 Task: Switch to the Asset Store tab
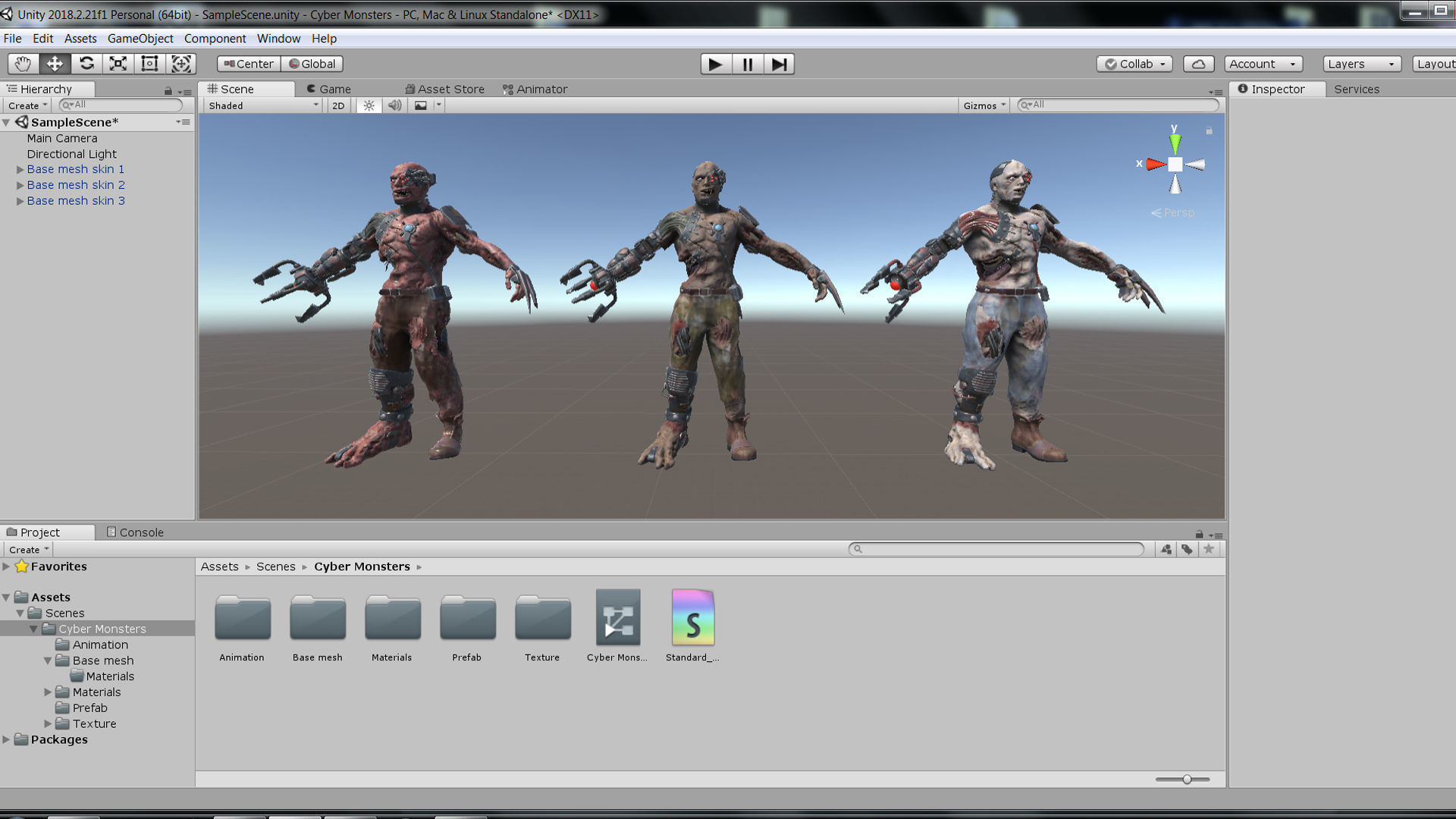pyautogui.click(x=445, y=89)
